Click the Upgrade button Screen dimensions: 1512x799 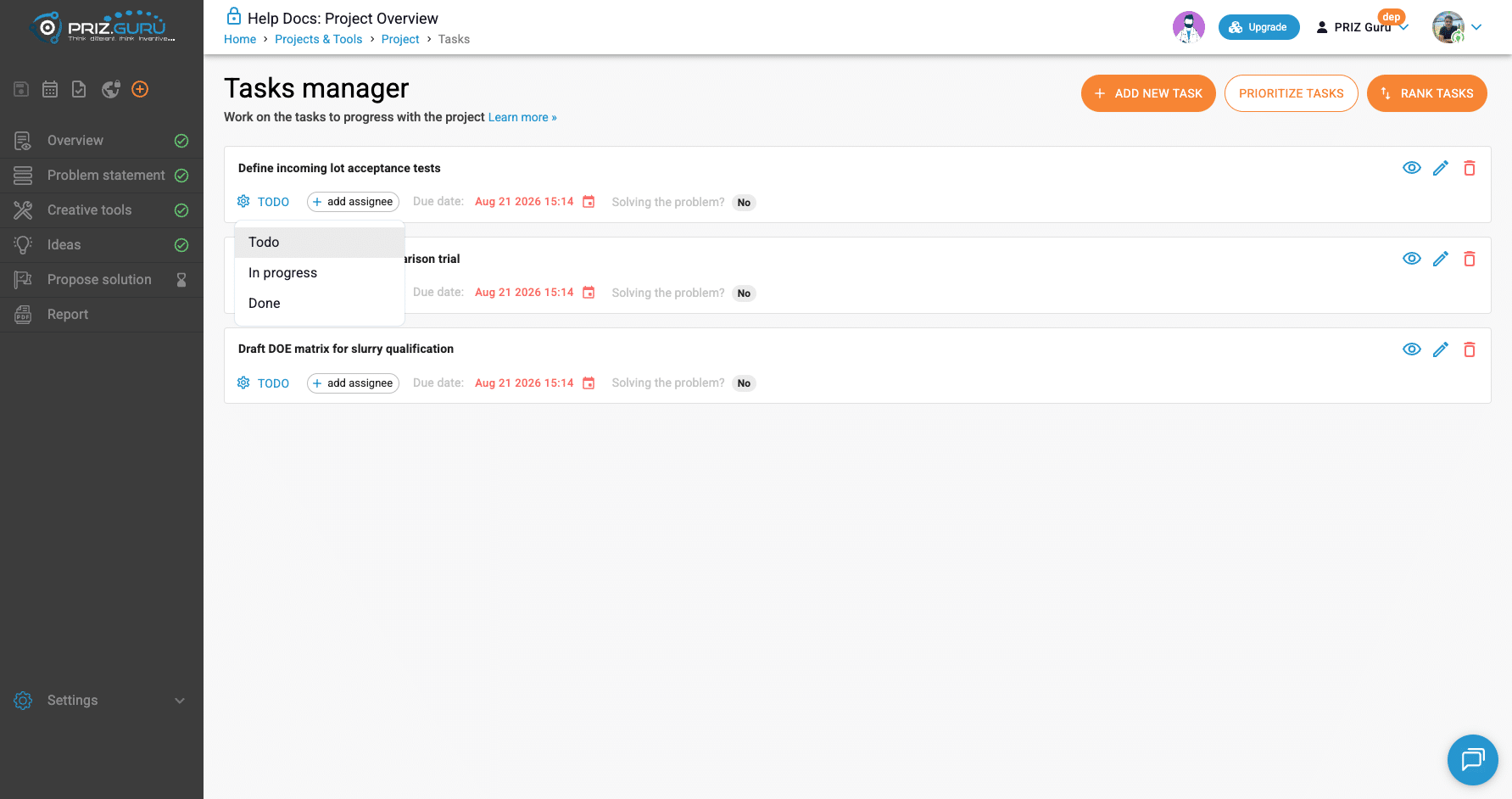(1259, 27)
